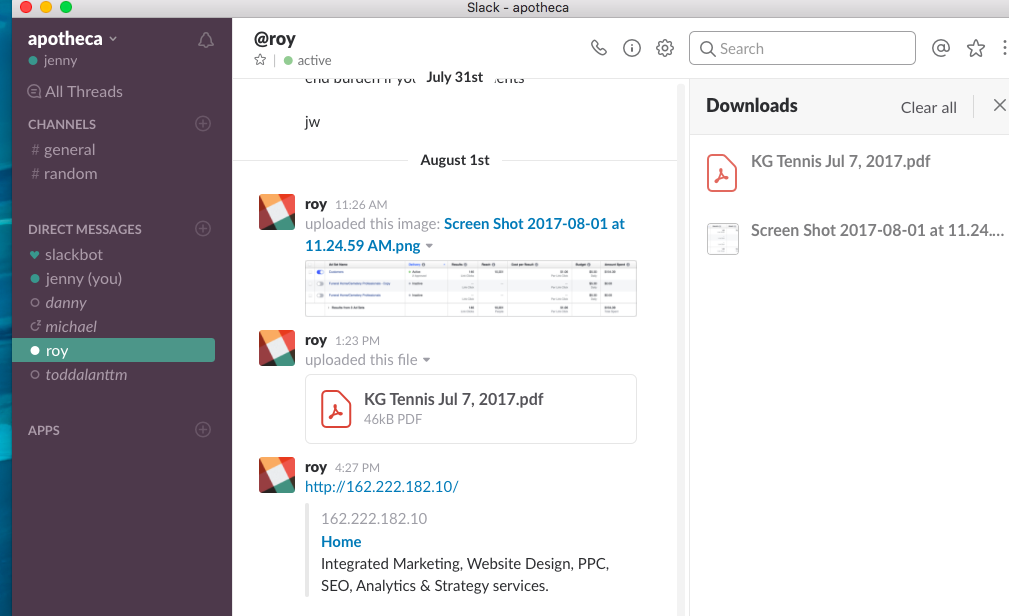Screen dimensions: 1009x616
Task: Open conversation settings gear icon
Action: pos(665,48)
